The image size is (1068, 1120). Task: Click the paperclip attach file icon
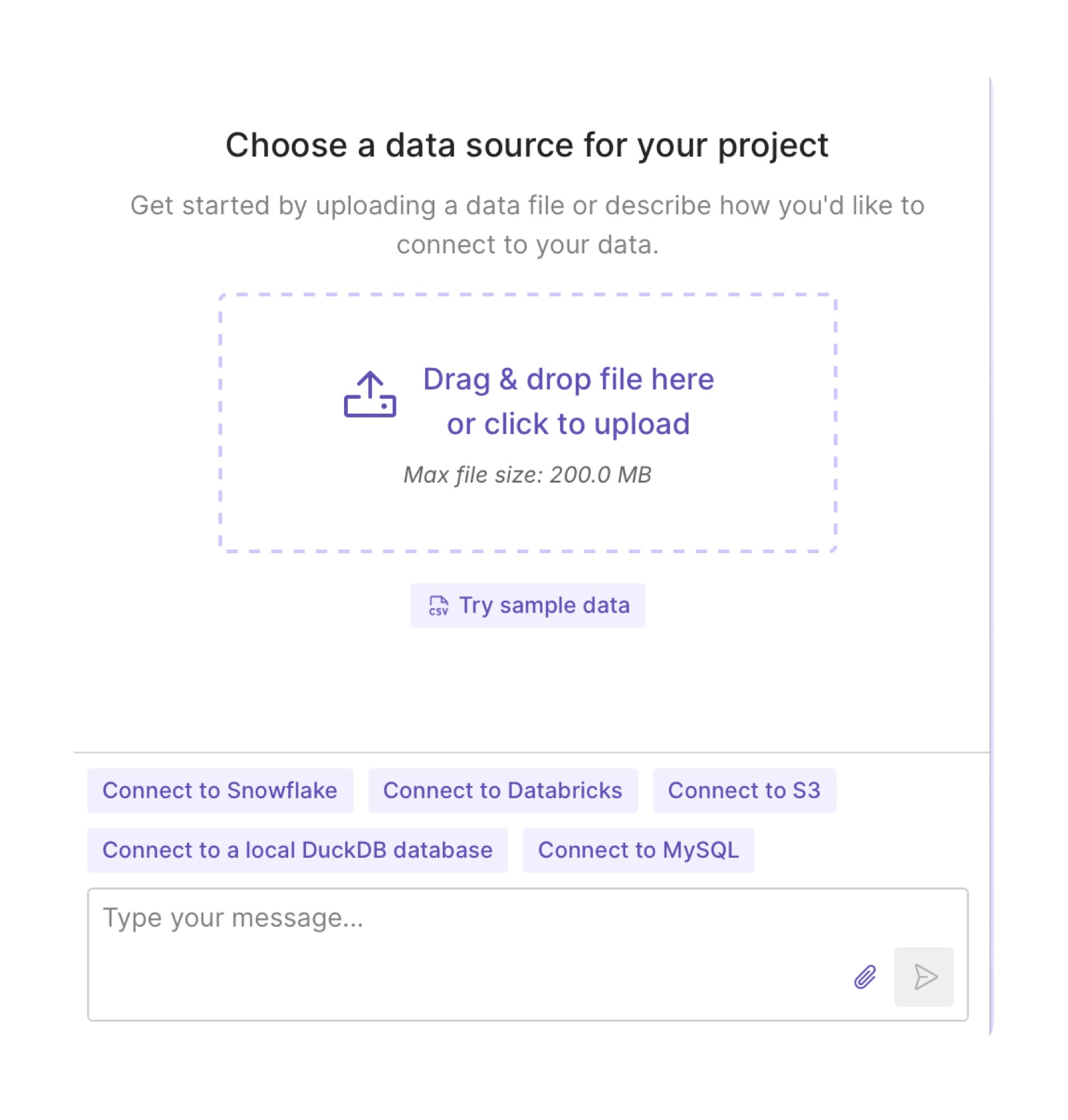[865, 976]
